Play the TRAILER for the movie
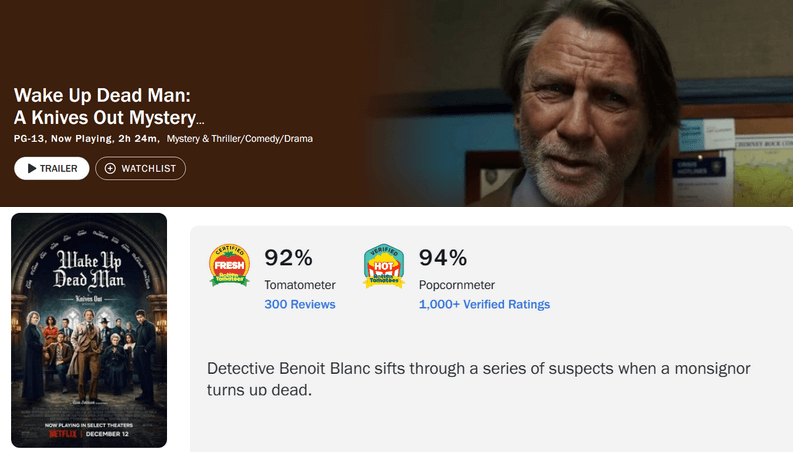 (52, 168)
